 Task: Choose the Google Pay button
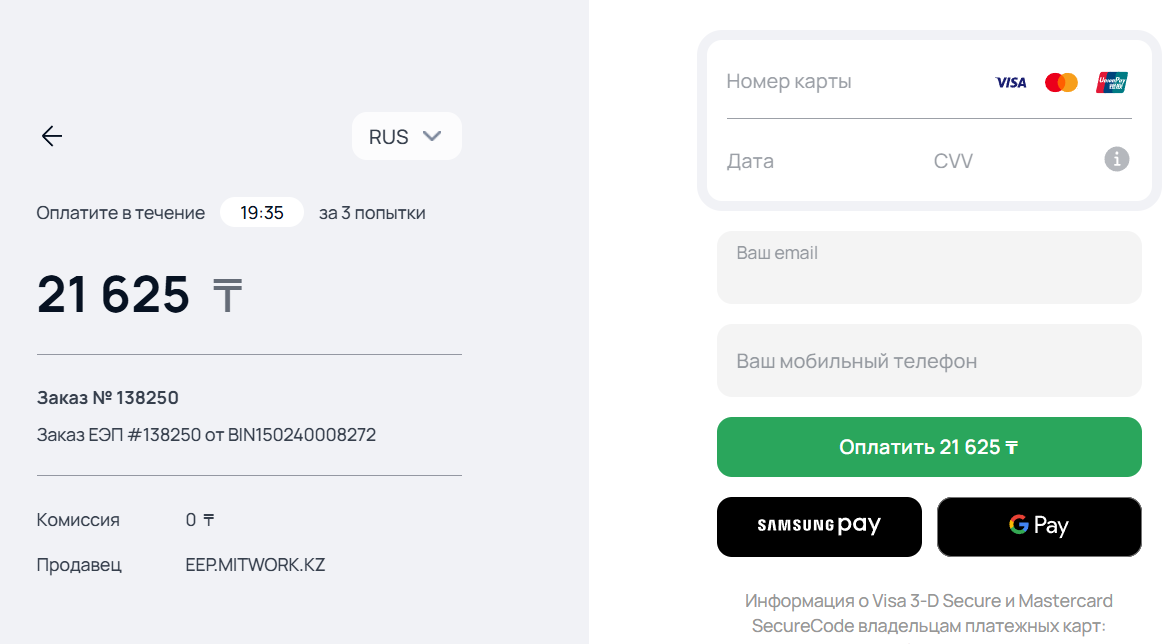(x=1038, y=526)
